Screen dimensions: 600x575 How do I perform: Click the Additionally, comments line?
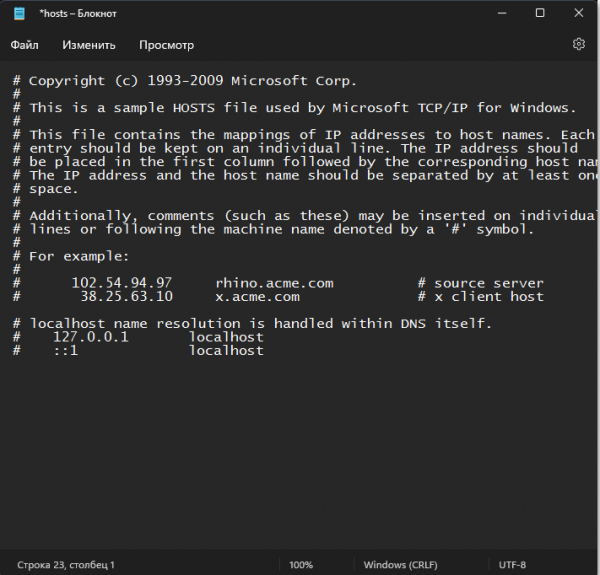point(304,216)
